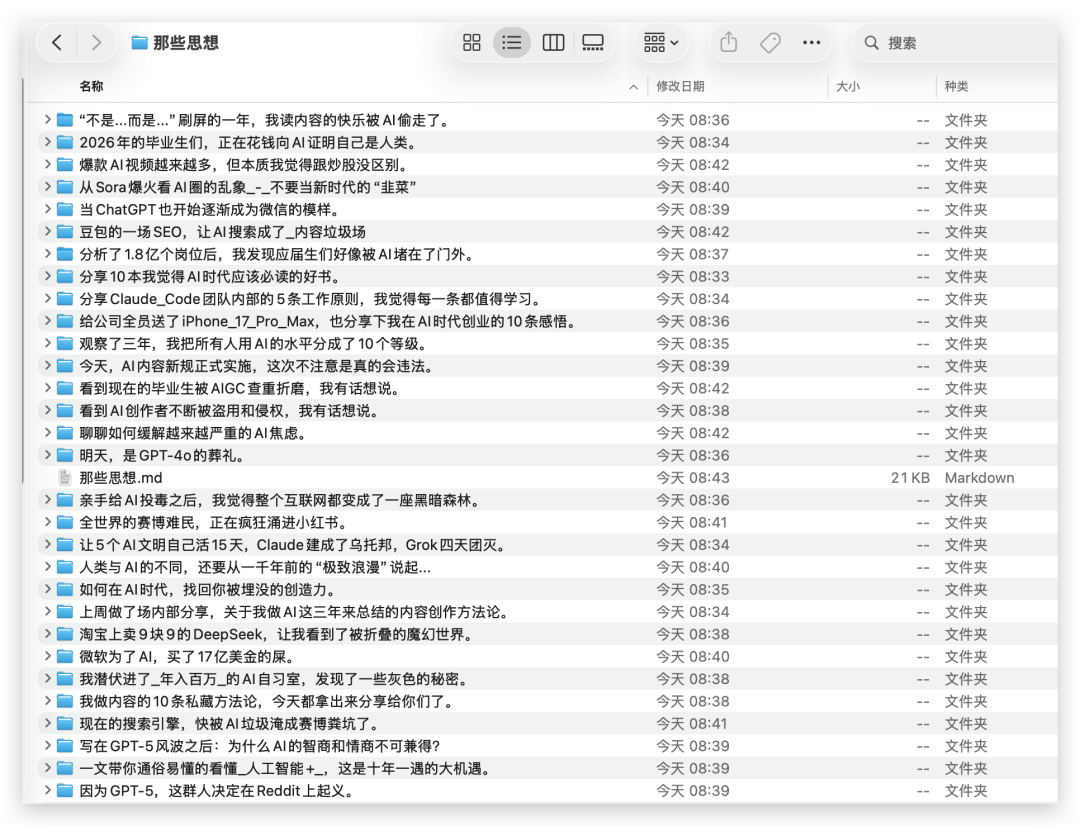Expand the 现在的搜索引擎 folder

[48, 723]
